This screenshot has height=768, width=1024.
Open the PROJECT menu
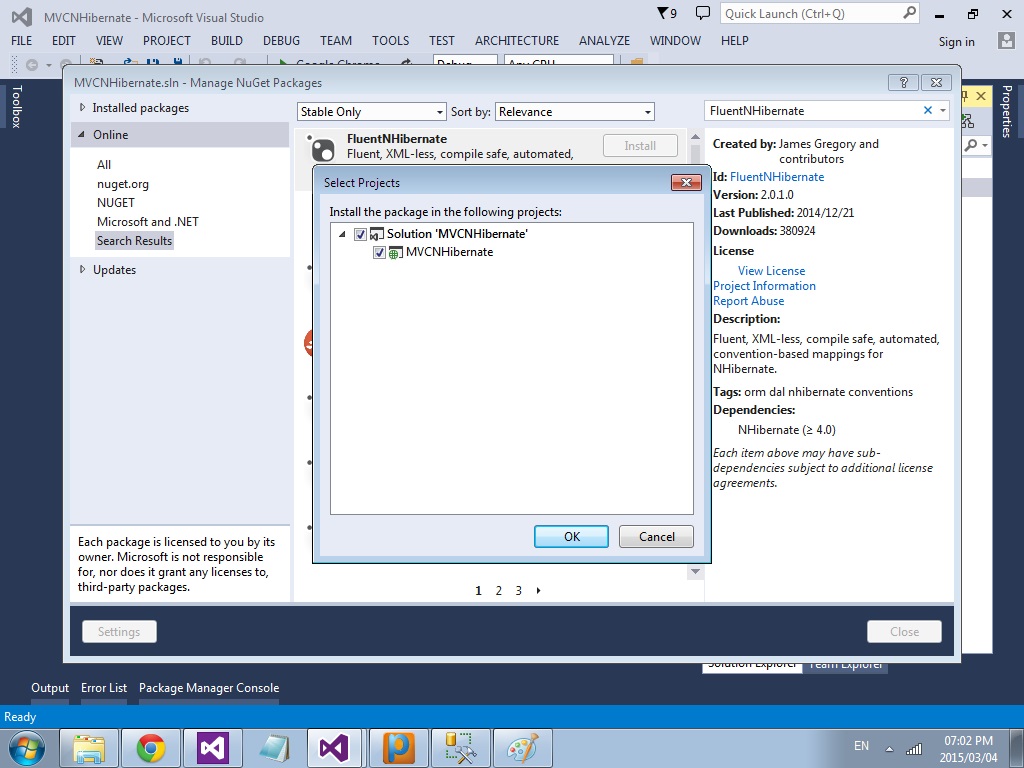167,40
